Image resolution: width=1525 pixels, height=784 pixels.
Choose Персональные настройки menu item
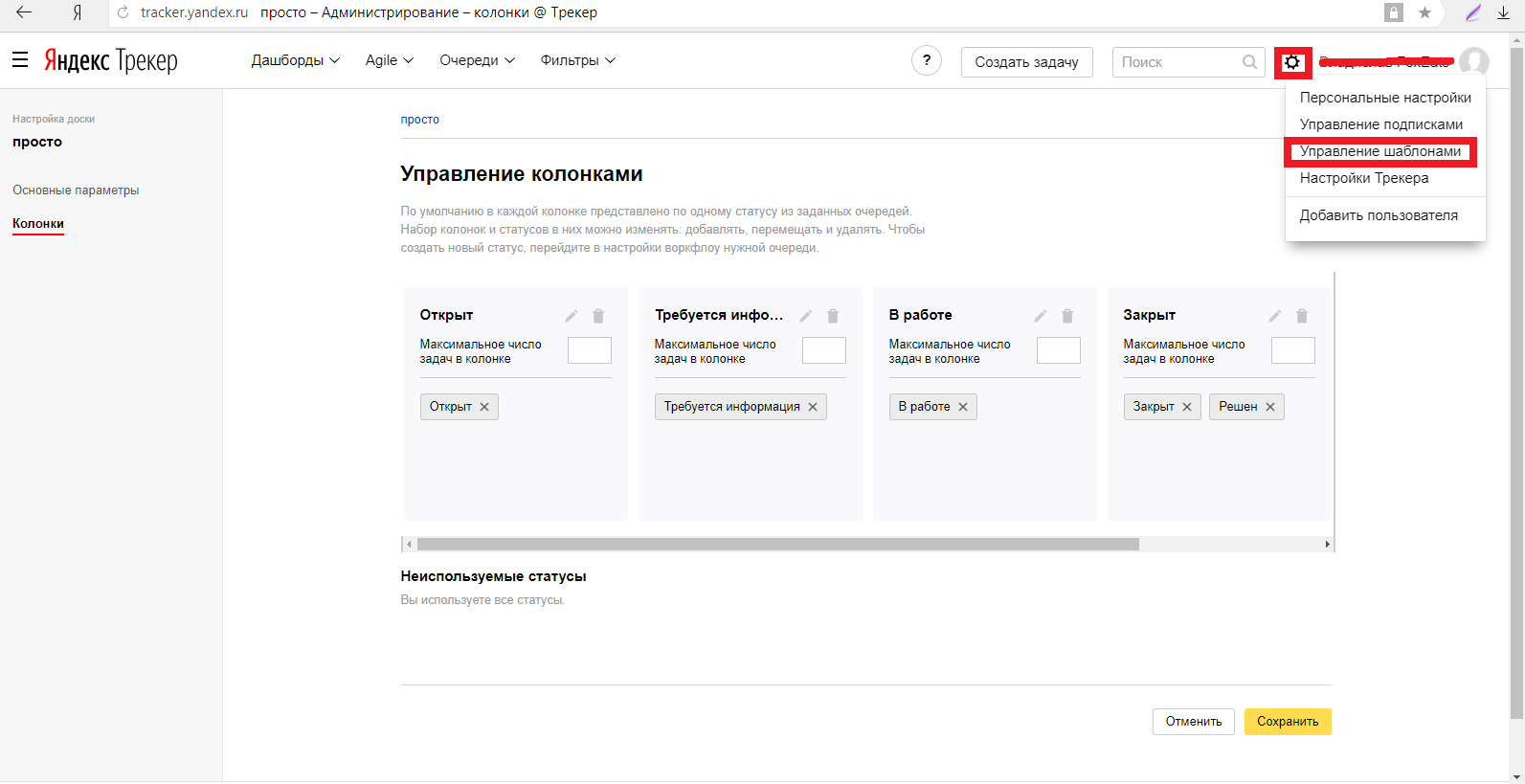(x=1385, y=98)
